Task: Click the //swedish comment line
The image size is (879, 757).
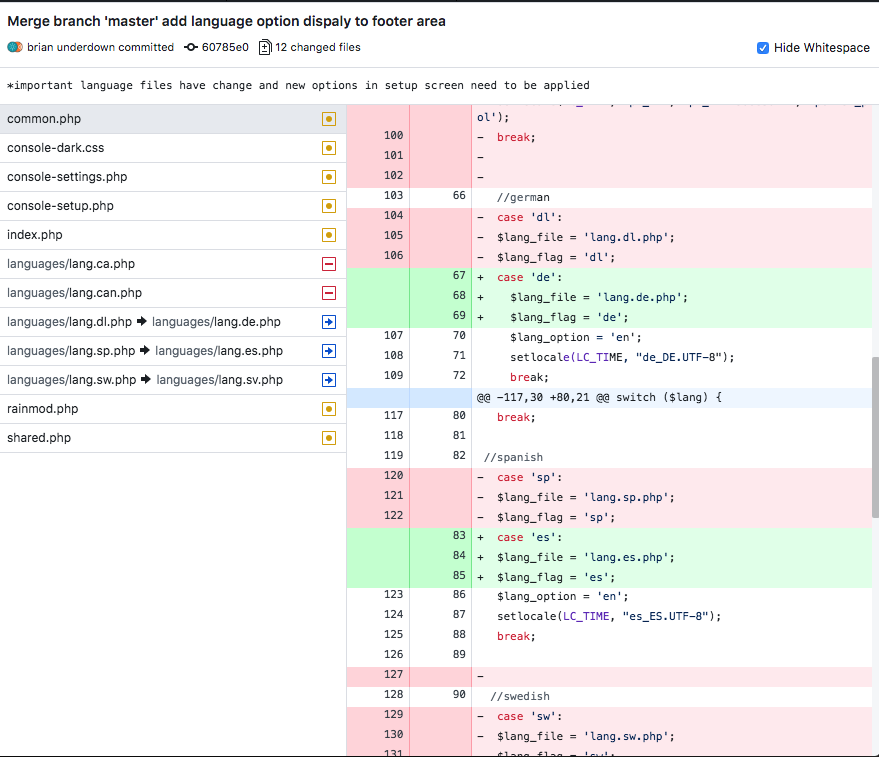Action: (x=609, y=696)
